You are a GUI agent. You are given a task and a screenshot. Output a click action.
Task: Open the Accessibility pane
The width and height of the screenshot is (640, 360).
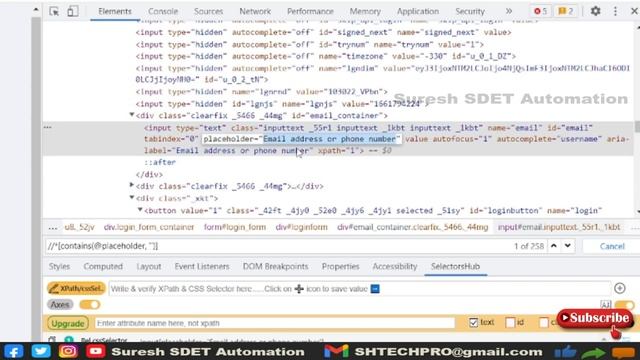click(395, 267)
